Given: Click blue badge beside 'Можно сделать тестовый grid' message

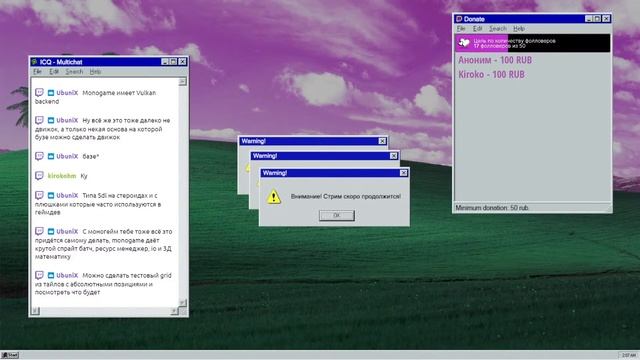Looking at the screenshot, I should pyautogui.click(x=51, y=276).
